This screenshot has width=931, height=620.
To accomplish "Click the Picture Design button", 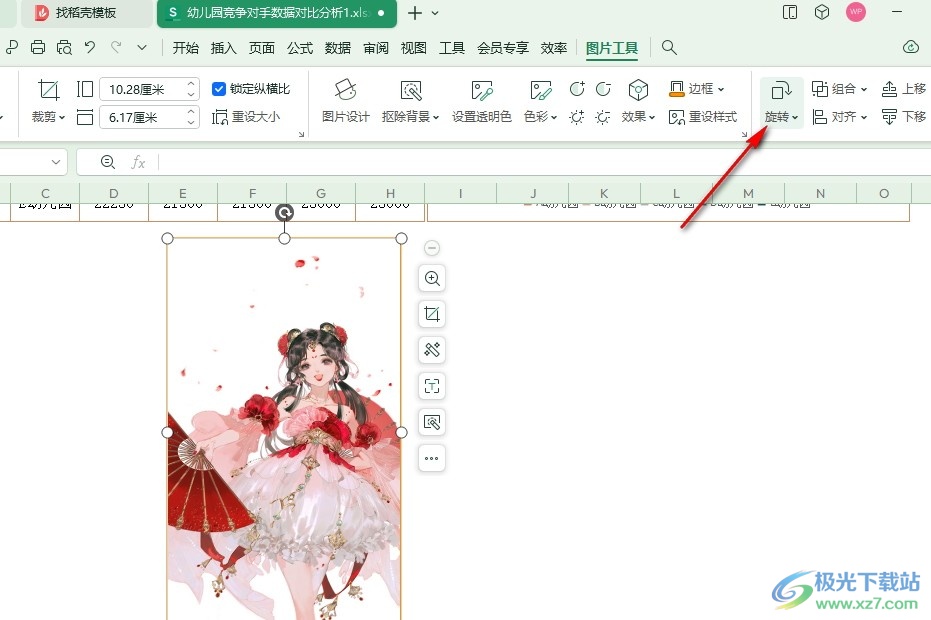I will (346, 102).
